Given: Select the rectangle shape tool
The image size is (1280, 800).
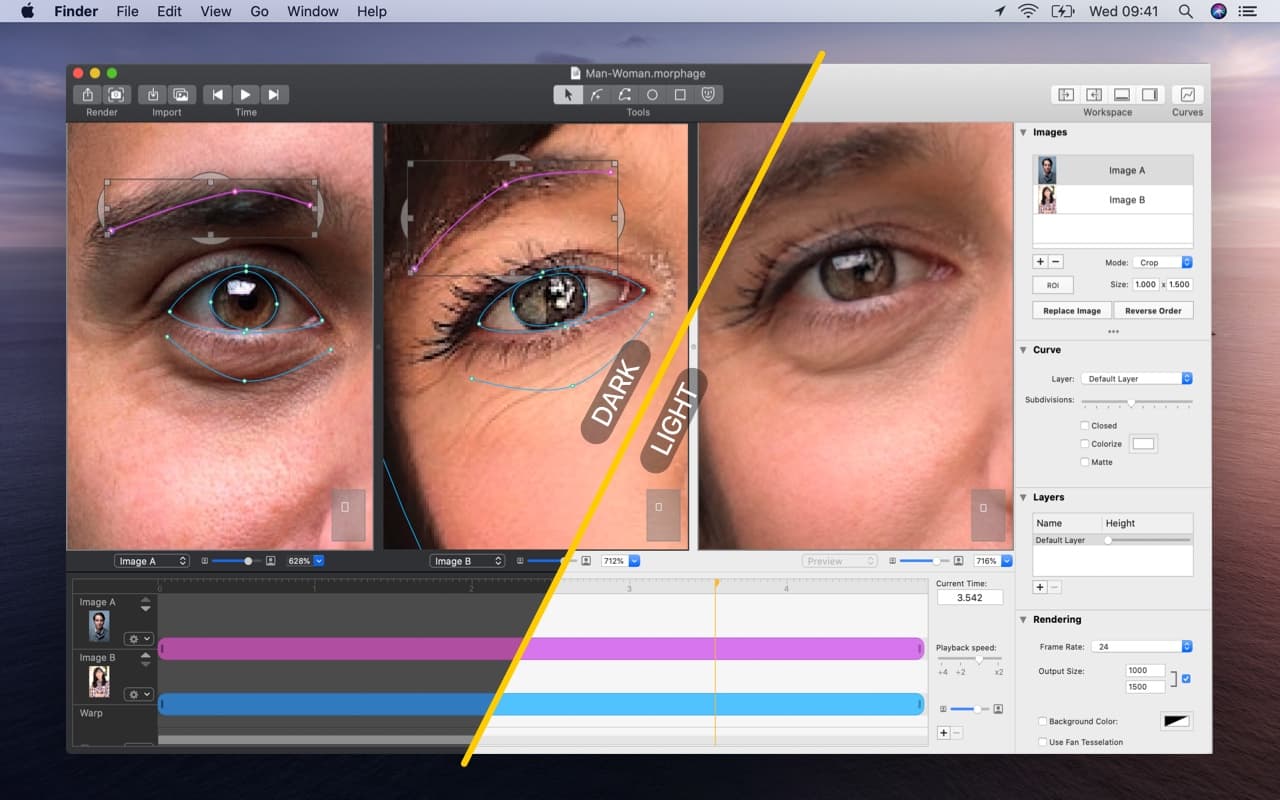Looking at the screenshot, I should pos(679,94).
